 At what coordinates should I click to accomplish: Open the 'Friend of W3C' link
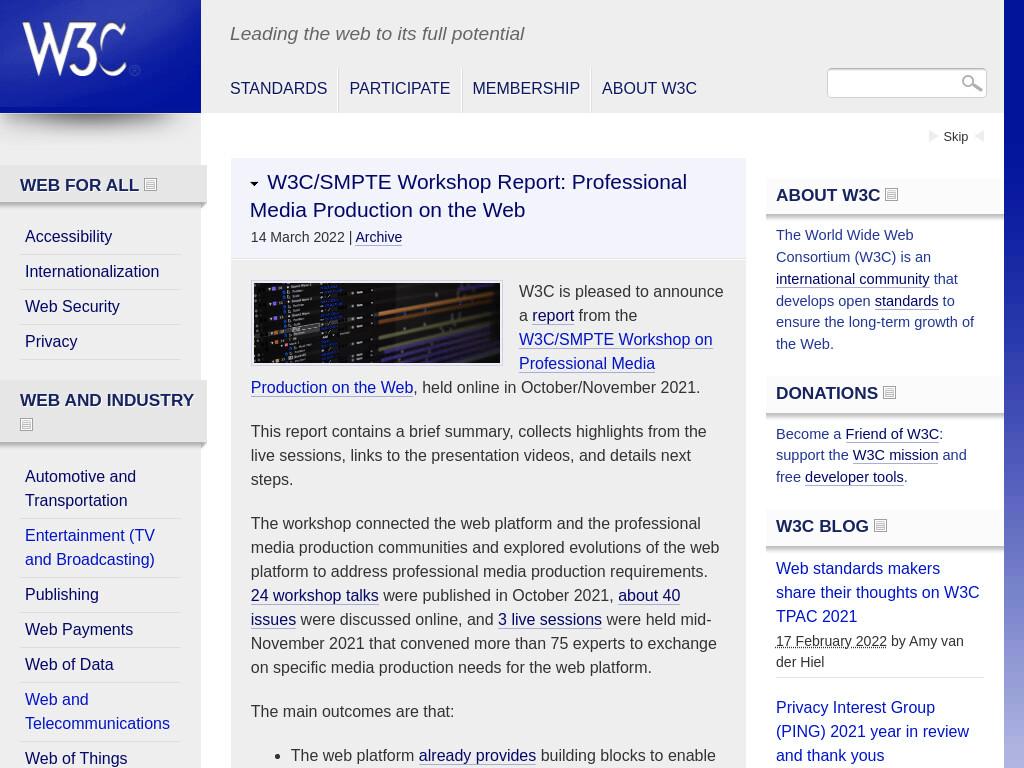tap(892, 434)
